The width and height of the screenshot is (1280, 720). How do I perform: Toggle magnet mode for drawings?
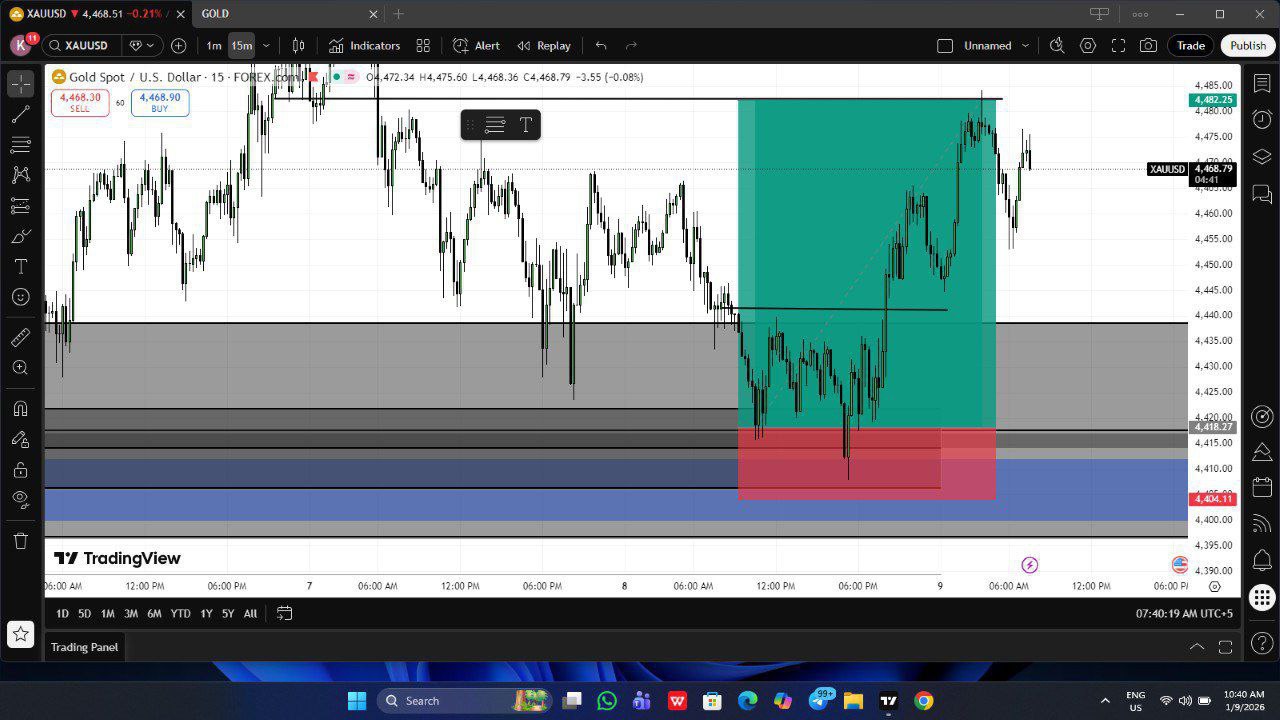pos(20,408)
